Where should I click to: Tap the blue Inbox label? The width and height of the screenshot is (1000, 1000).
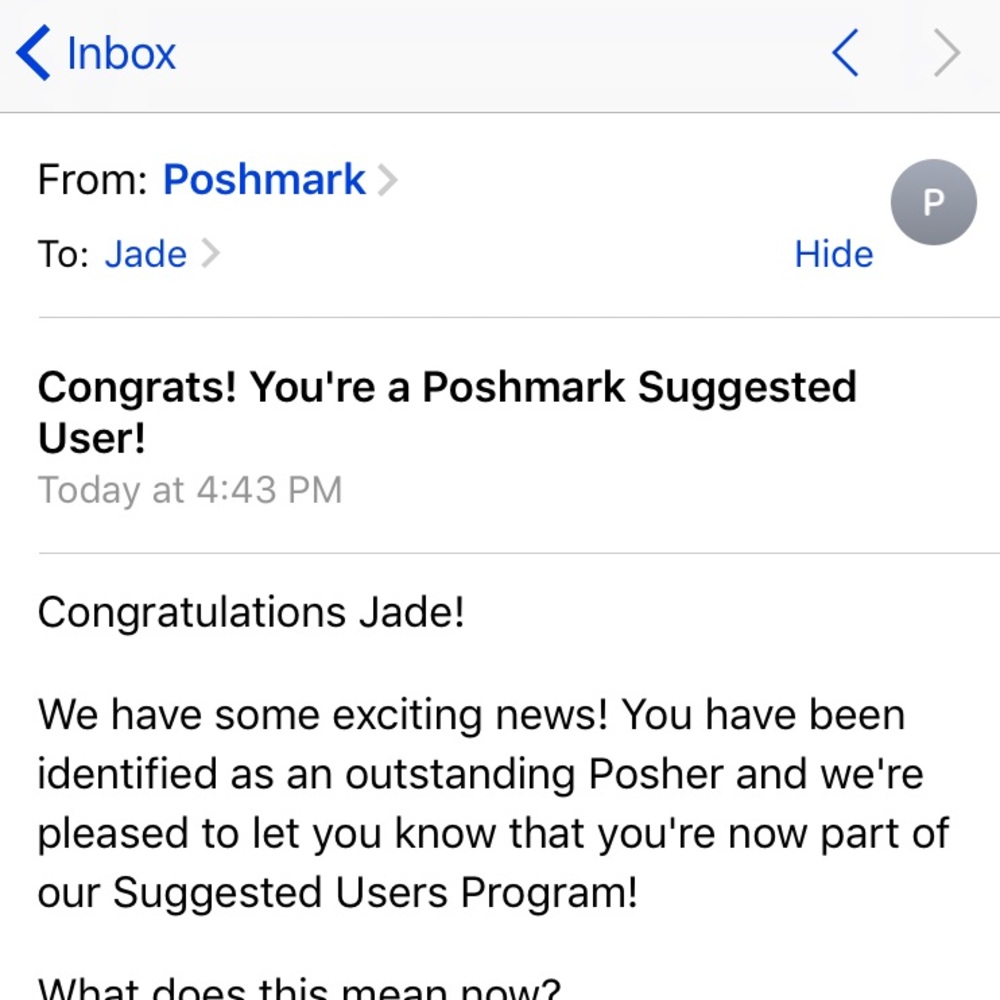point(120,53)
